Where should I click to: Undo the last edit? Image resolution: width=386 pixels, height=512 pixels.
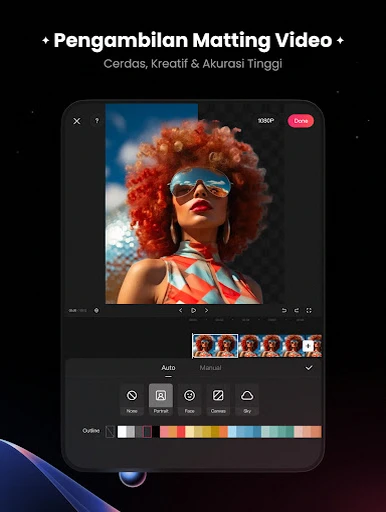click(284, 310)
